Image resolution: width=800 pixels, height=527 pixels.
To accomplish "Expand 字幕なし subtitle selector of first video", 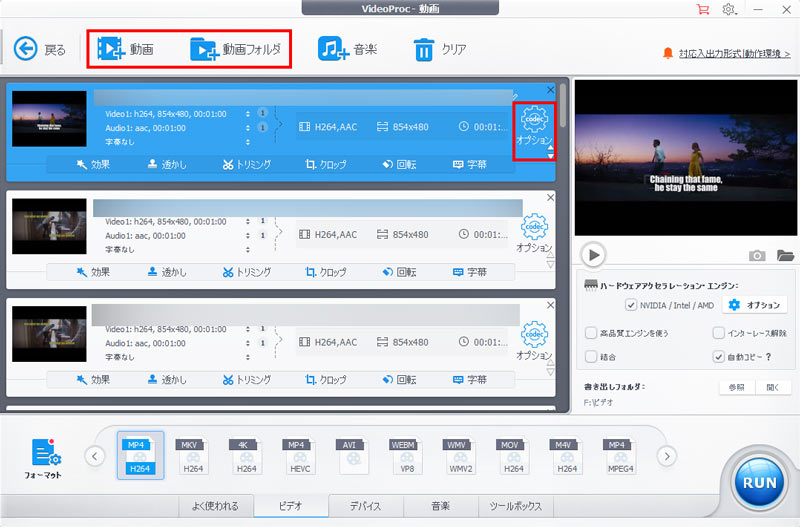I will (x=247, y=142).
